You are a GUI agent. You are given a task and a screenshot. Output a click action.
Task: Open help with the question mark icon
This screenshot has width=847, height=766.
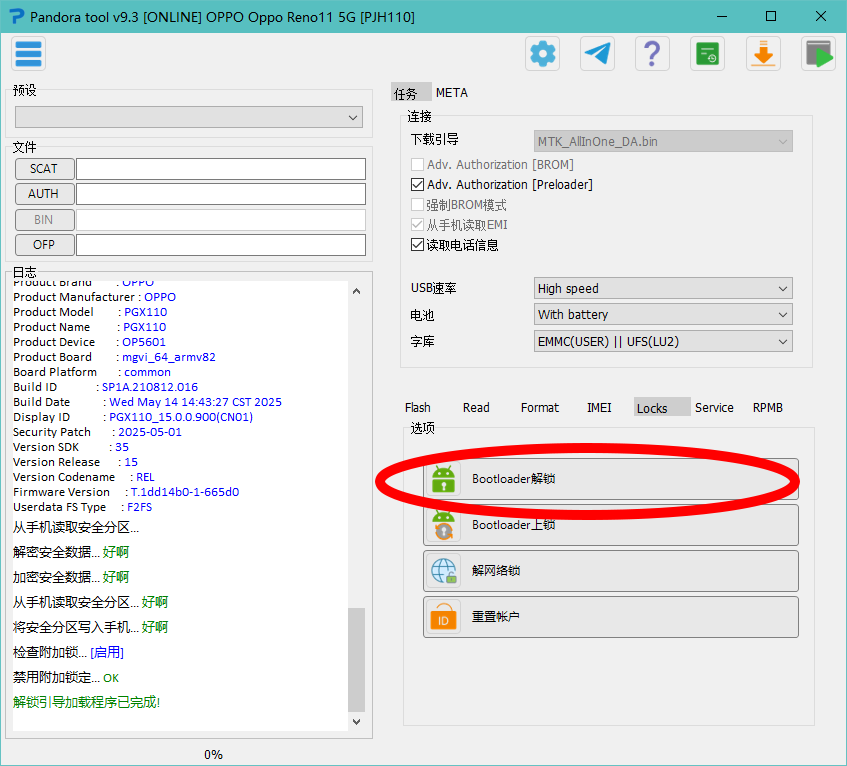[652, 53]
